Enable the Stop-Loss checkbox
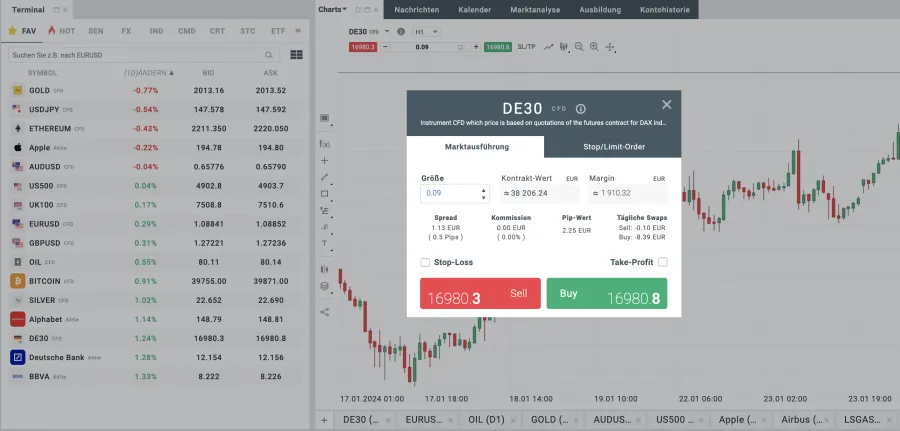This screenshot has width=900, height=431. (426, 262)
